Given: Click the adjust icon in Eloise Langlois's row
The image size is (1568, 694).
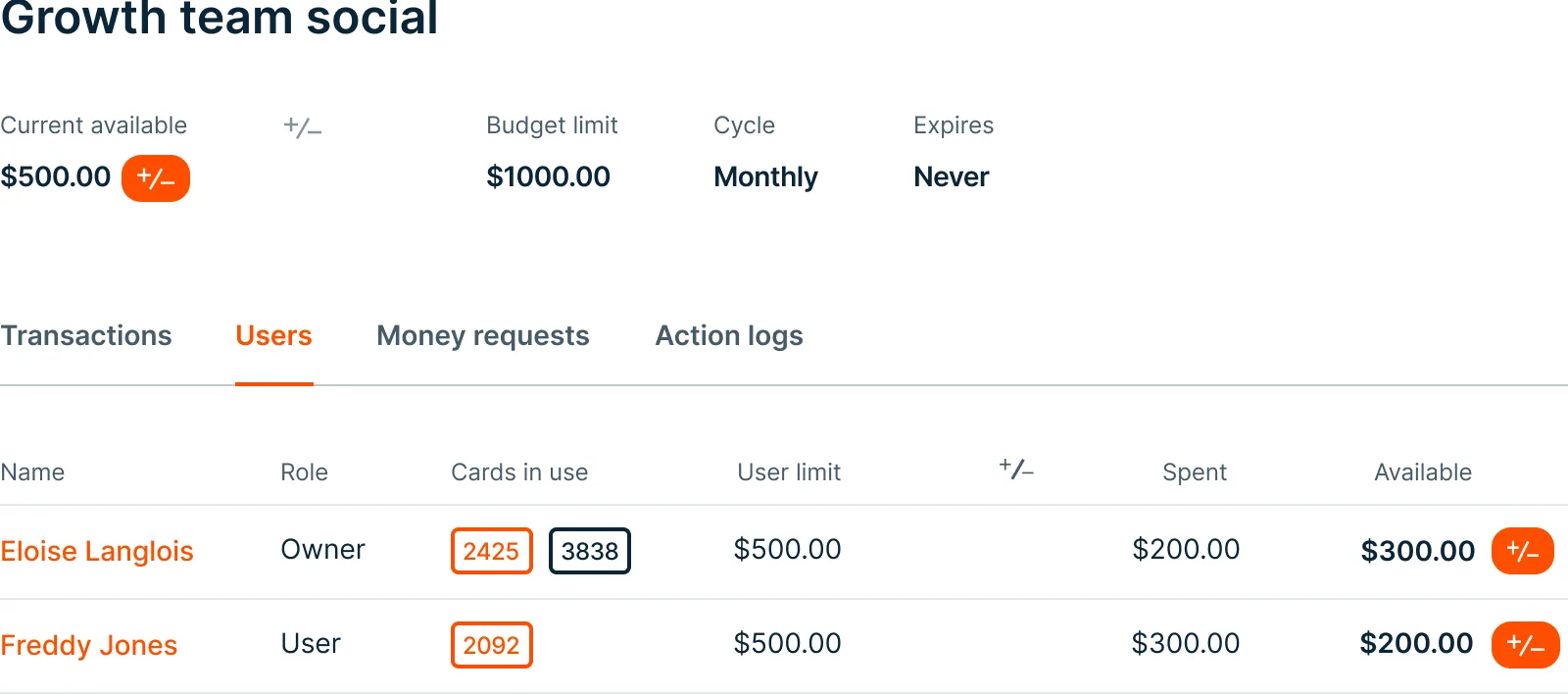Looking at the screenshot, I should point(1522,551).
